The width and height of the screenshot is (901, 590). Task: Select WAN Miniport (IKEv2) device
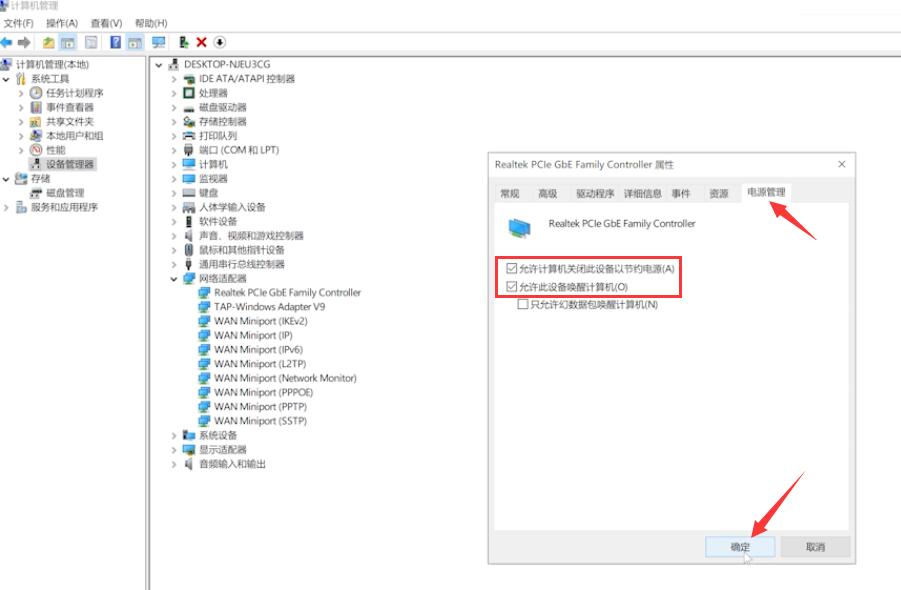(260, 321)
